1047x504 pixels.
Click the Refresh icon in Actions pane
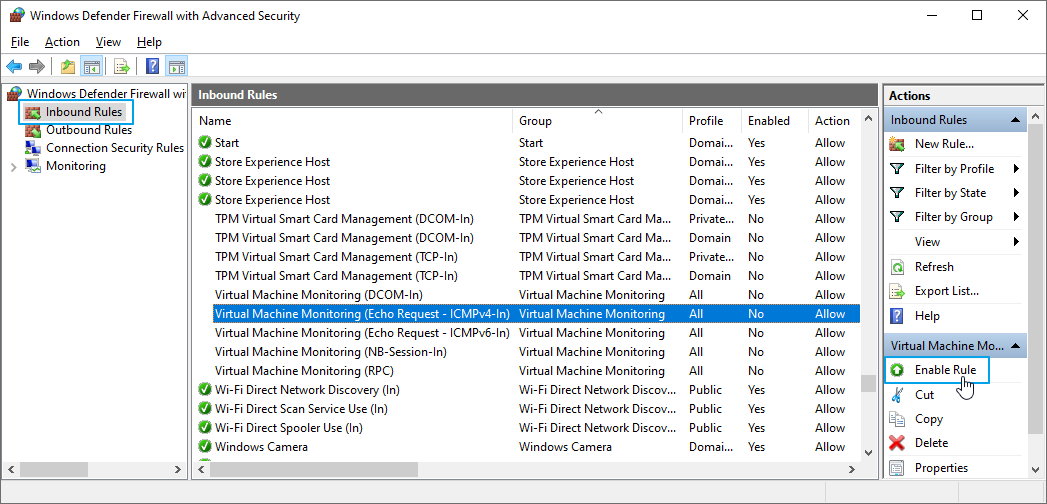point(897,267)
